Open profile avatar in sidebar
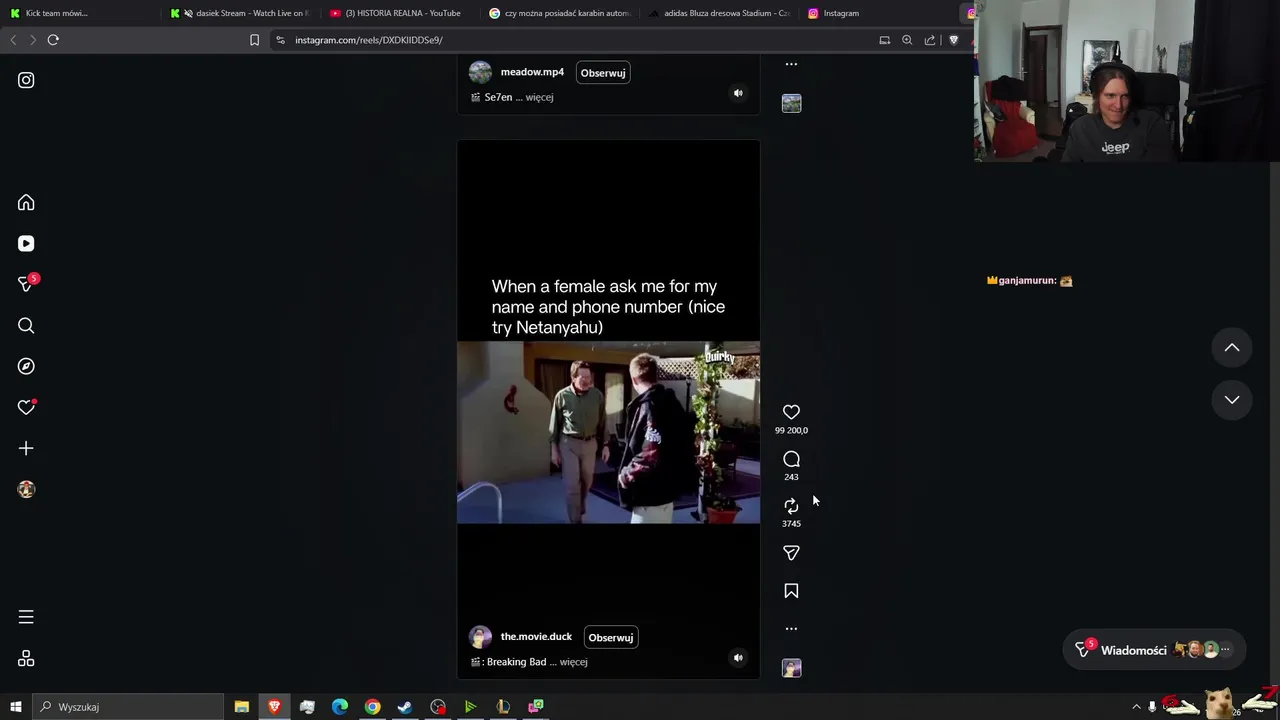Image resolution: width=1280 pixels, height=720 pixels. (26, 489)
